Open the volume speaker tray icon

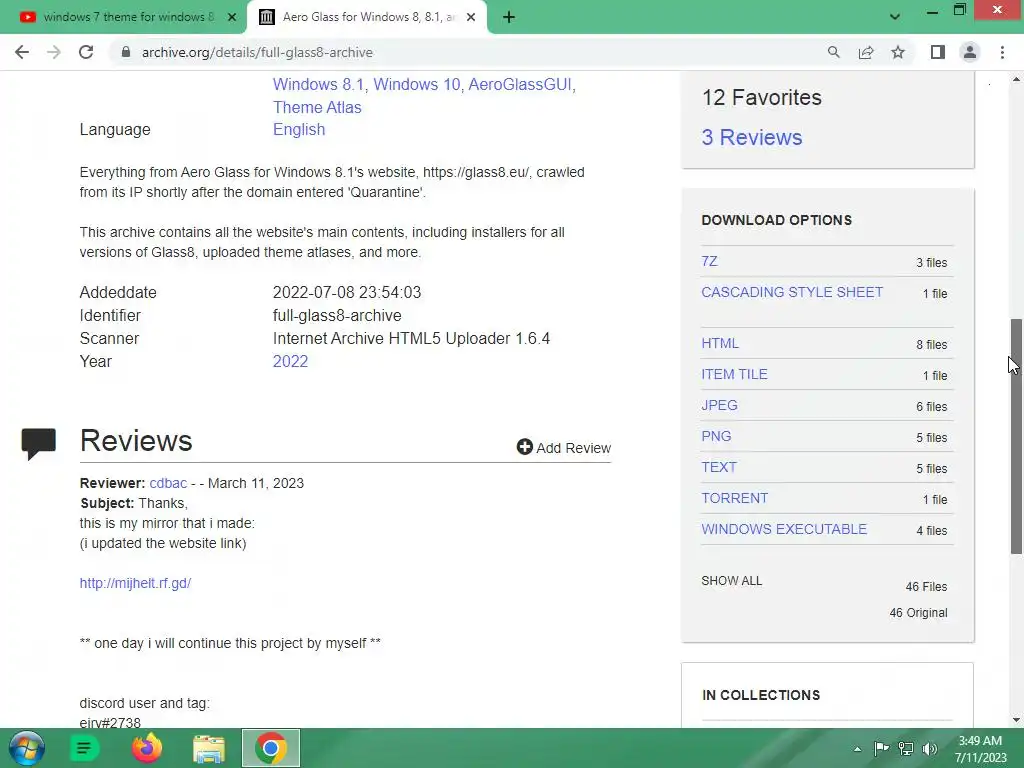930,748
